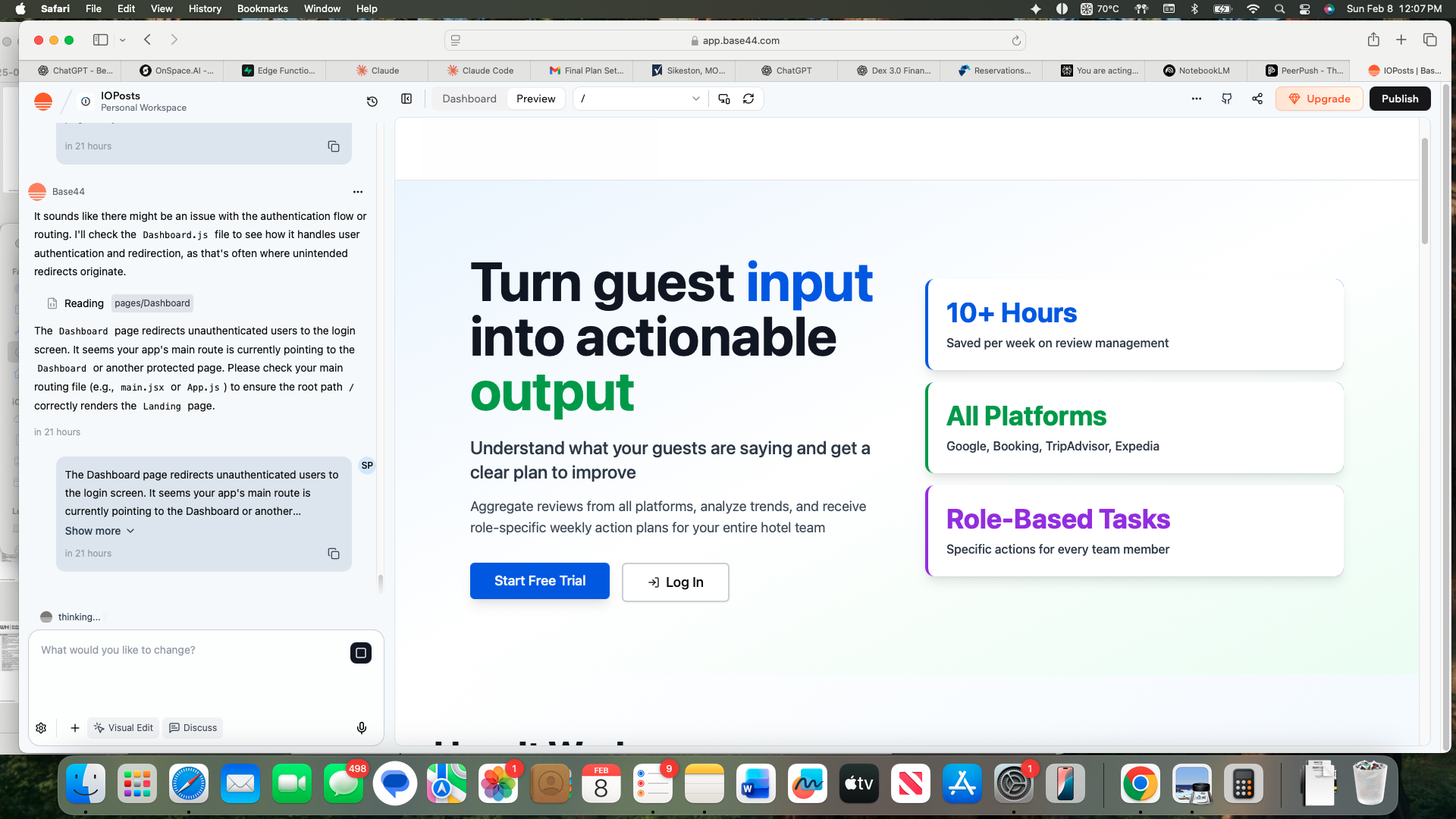The image size is (1456, 819).
Task: Click the share icon in the top bar
Action: (x=1257, y=99)
